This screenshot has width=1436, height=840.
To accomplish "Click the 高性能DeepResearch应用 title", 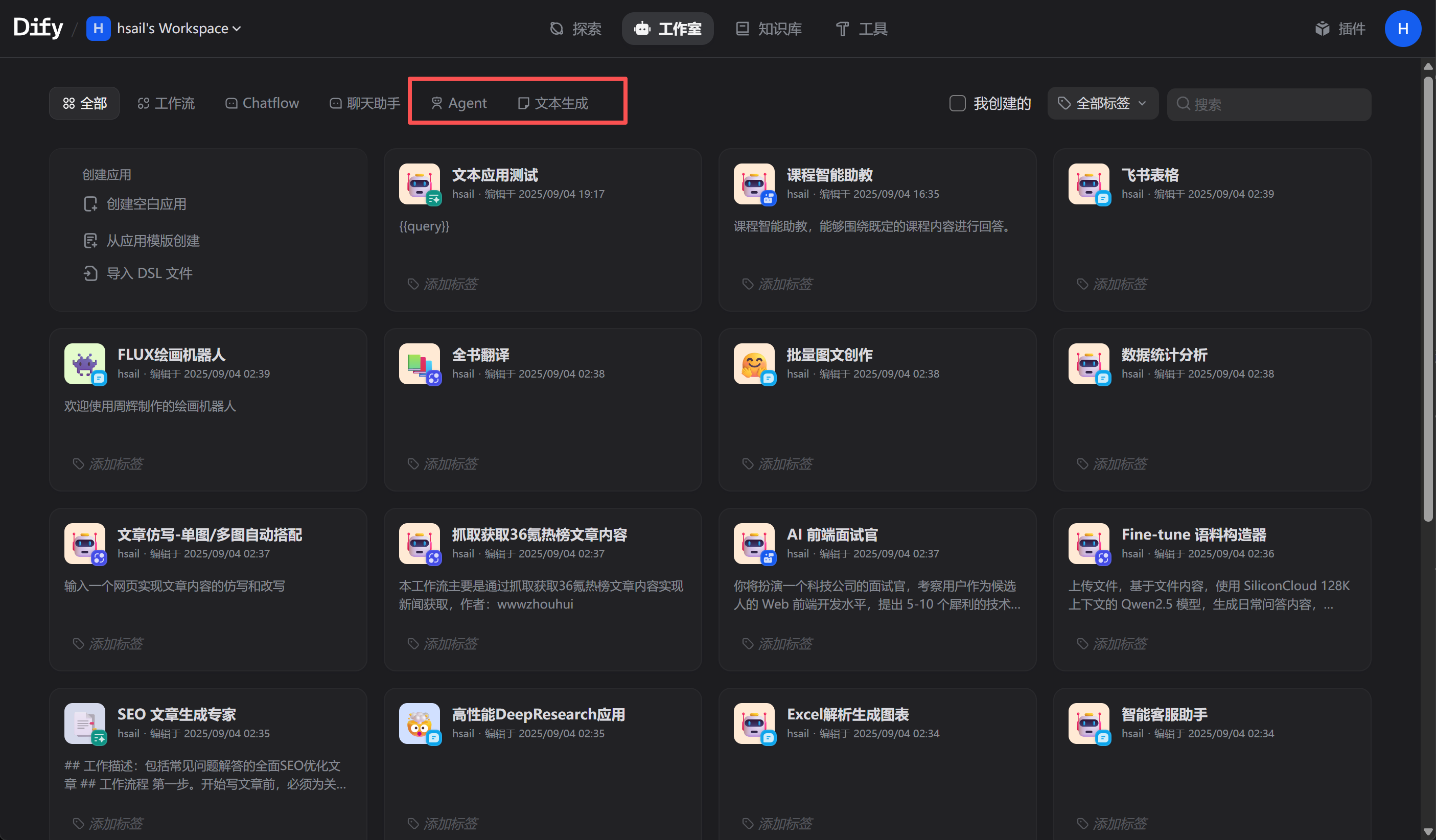I will pyautogui.click(x=539, y=714).
